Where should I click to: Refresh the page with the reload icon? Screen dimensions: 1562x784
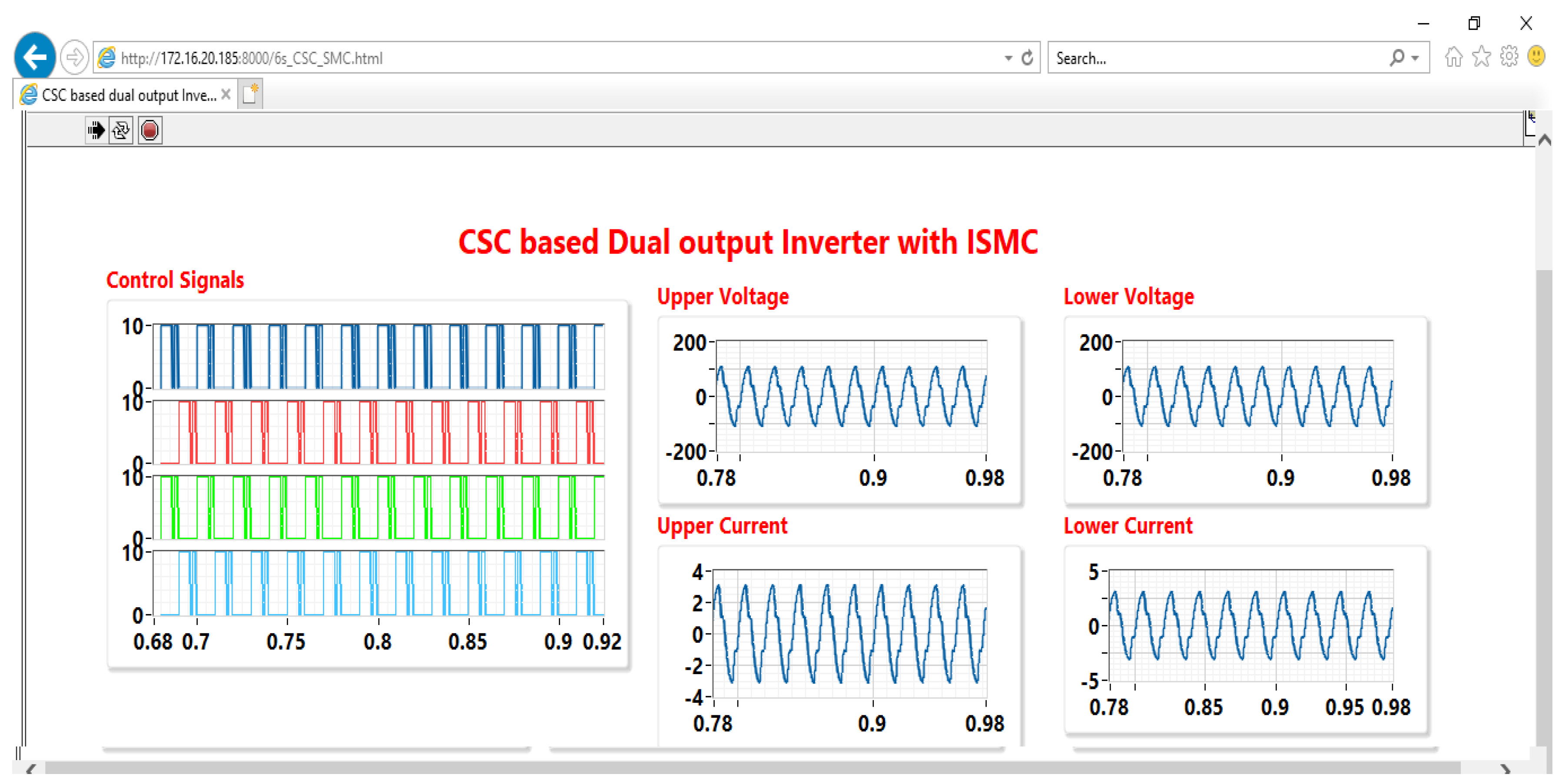click(1027, 58)
